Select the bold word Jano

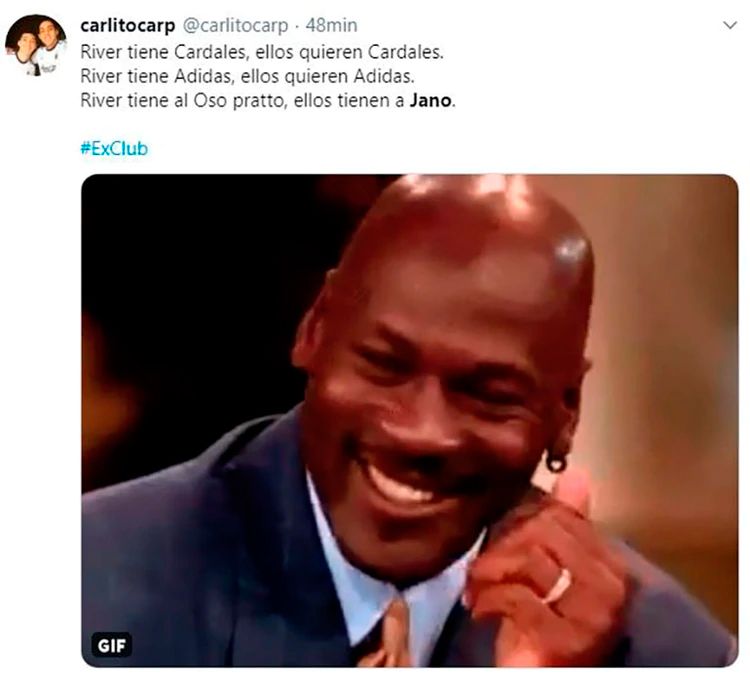coord(430,100)
